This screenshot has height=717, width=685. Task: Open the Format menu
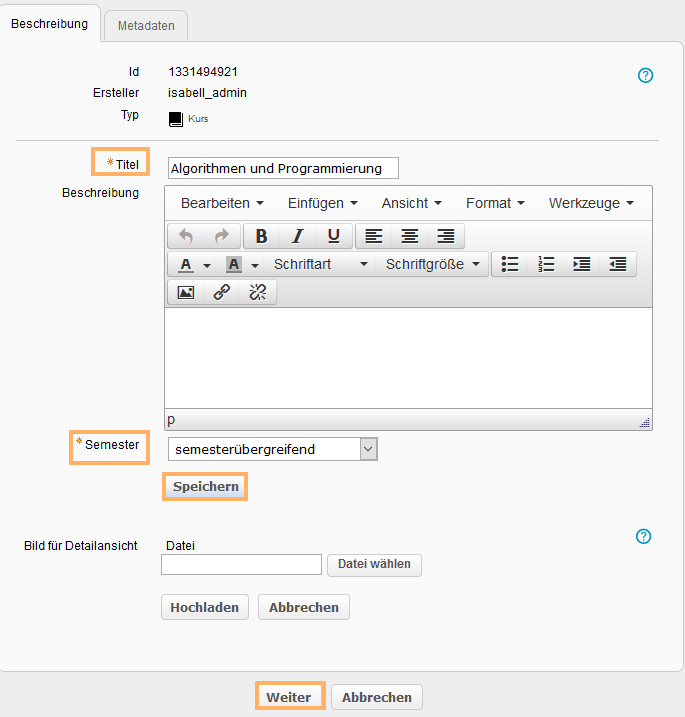[x=495, y=203]
